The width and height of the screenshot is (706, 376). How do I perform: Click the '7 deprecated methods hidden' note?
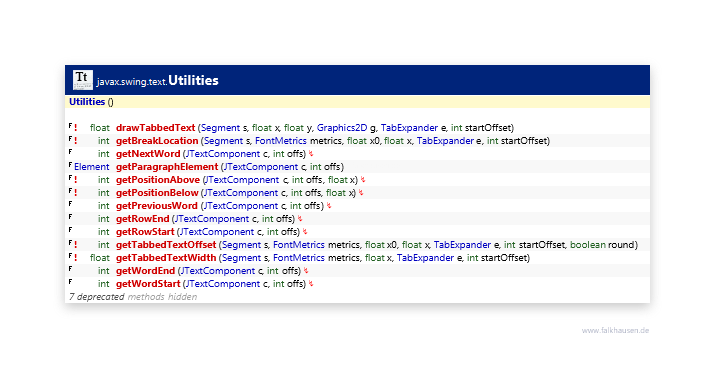133,297
